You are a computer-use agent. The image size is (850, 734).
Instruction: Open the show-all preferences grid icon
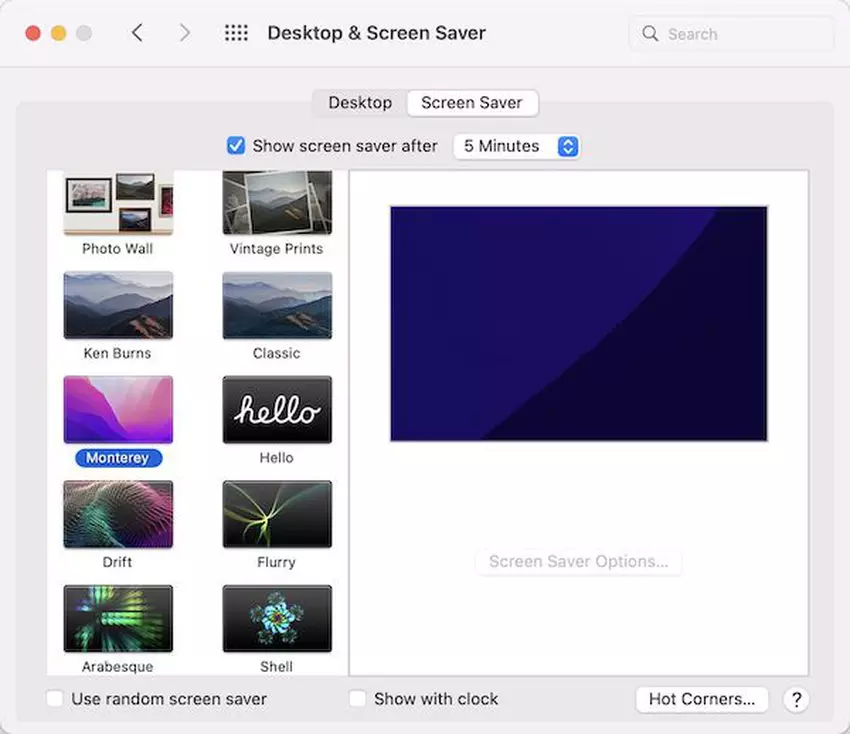[236, 33]
